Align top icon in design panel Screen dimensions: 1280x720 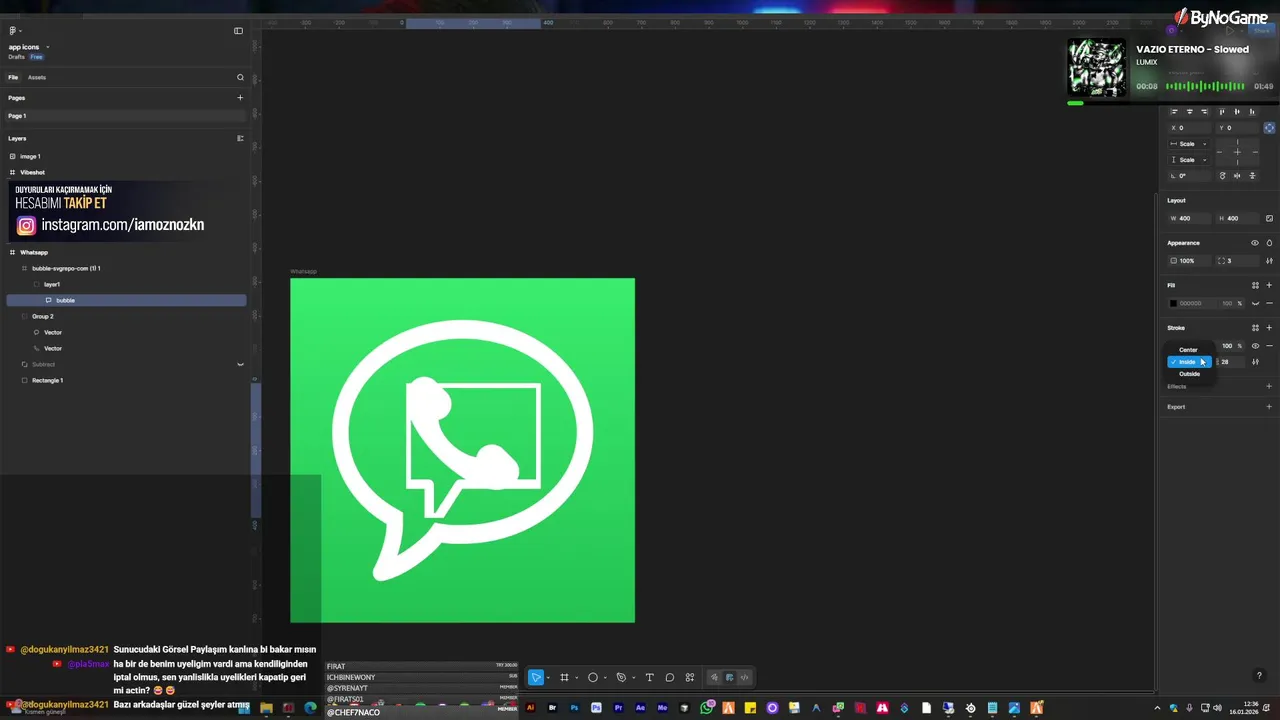(1222, 111)
